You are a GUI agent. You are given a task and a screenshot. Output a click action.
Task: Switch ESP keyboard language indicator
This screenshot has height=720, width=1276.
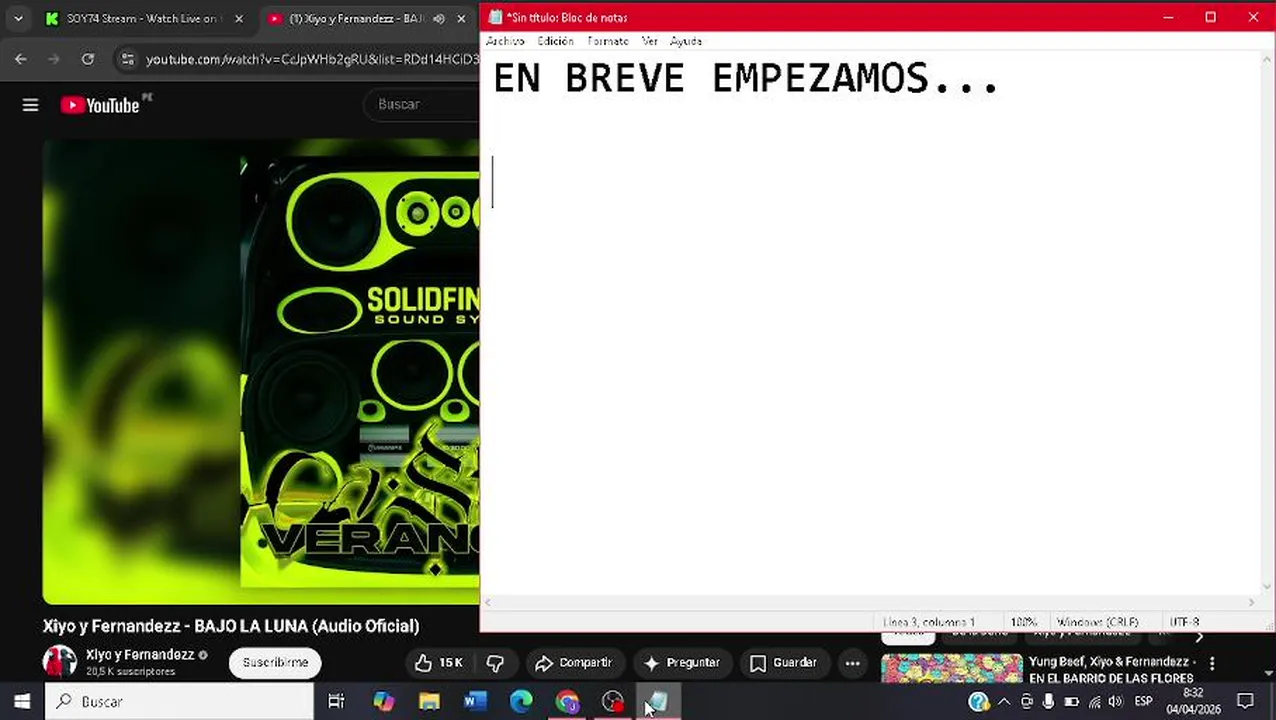[x=1144, y=702]
